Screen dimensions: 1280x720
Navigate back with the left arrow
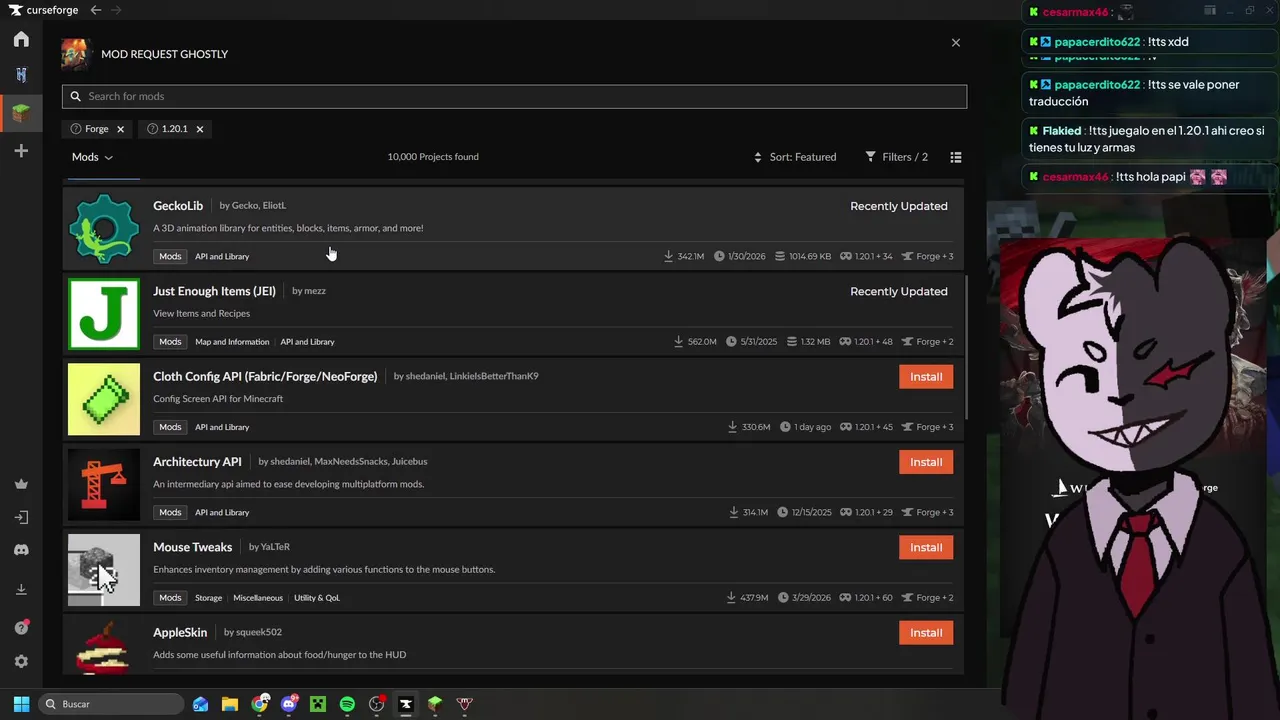95,10
